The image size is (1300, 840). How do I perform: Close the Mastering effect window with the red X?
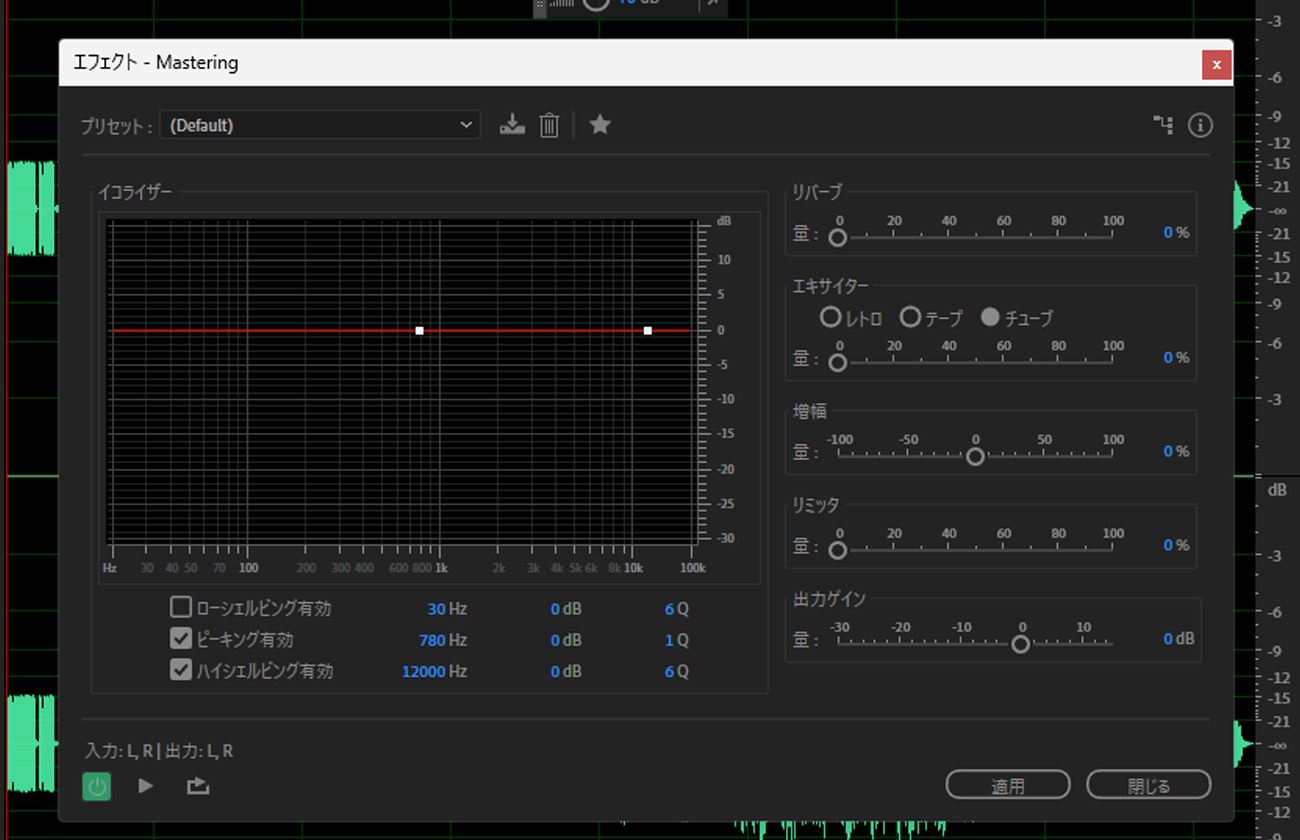pos(1216,64)
